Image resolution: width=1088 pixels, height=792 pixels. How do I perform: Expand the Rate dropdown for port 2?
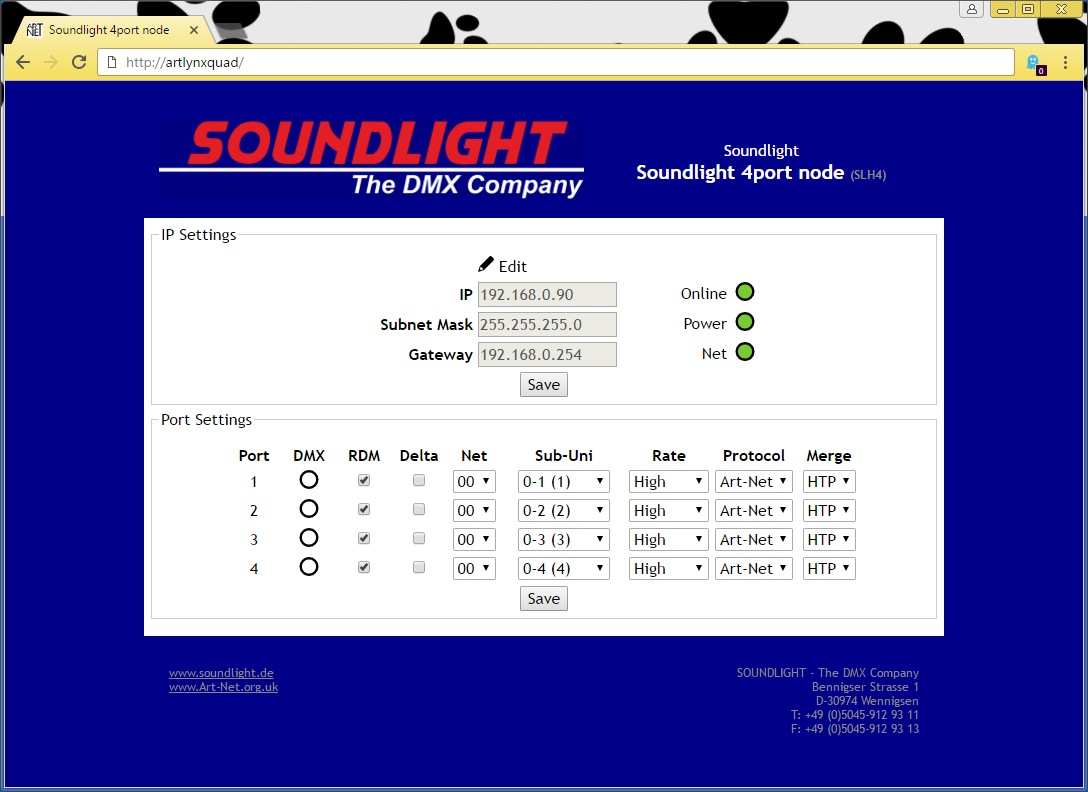668,511
